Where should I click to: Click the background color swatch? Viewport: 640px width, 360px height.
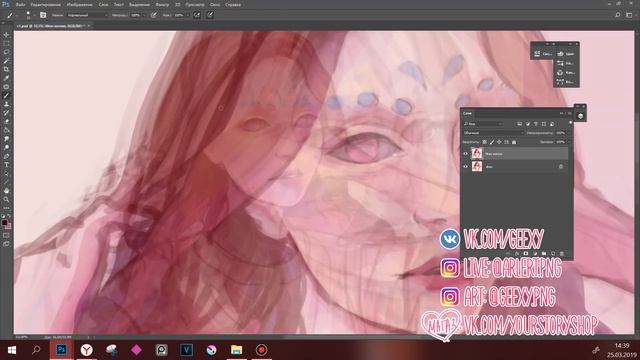click(9, 226)
